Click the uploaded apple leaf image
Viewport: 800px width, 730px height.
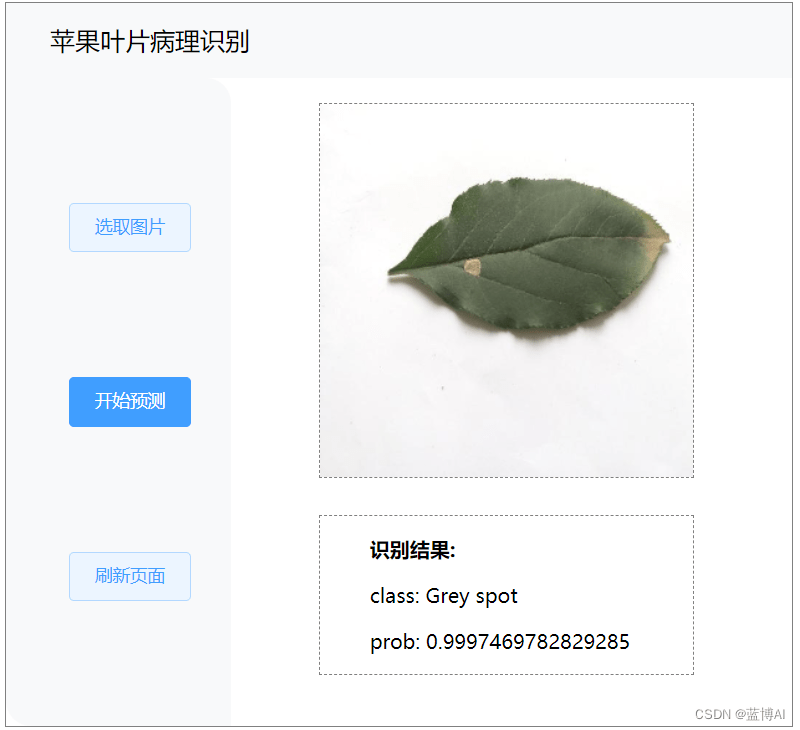pyautogui.click(x=506, y=290)
